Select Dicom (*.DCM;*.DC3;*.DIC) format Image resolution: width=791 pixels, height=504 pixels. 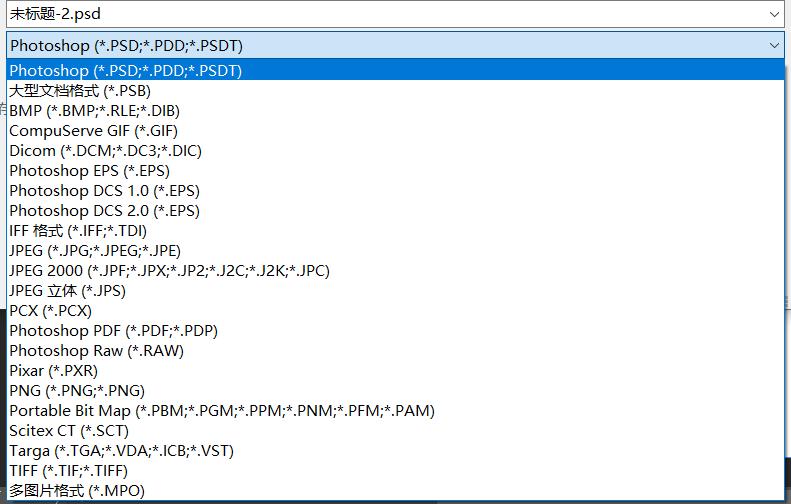coord(396,150)
